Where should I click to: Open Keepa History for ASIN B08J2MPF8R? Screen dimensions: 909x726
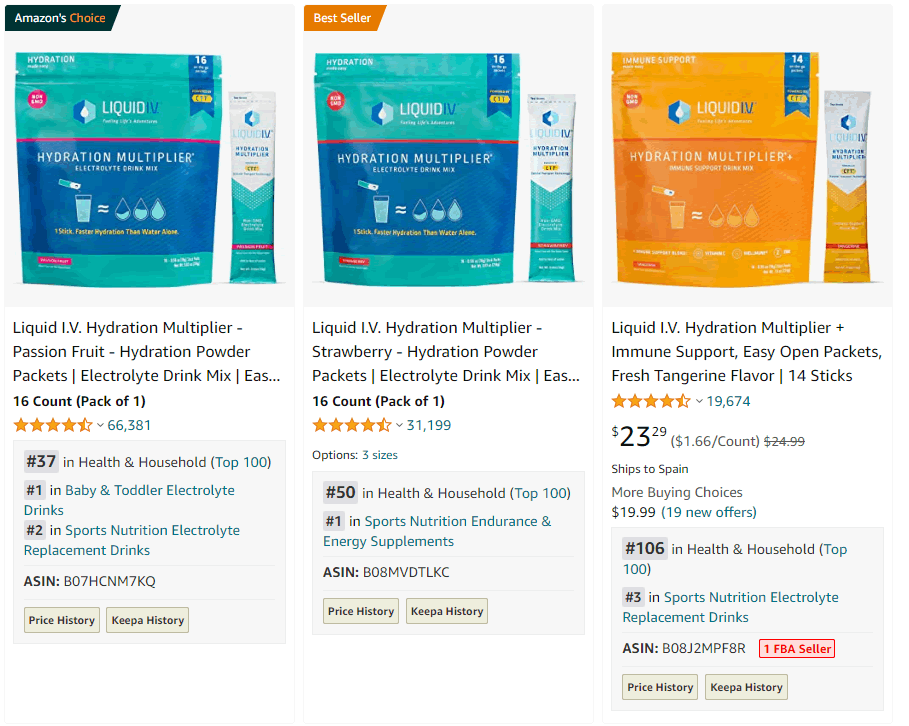click(746, 687)
